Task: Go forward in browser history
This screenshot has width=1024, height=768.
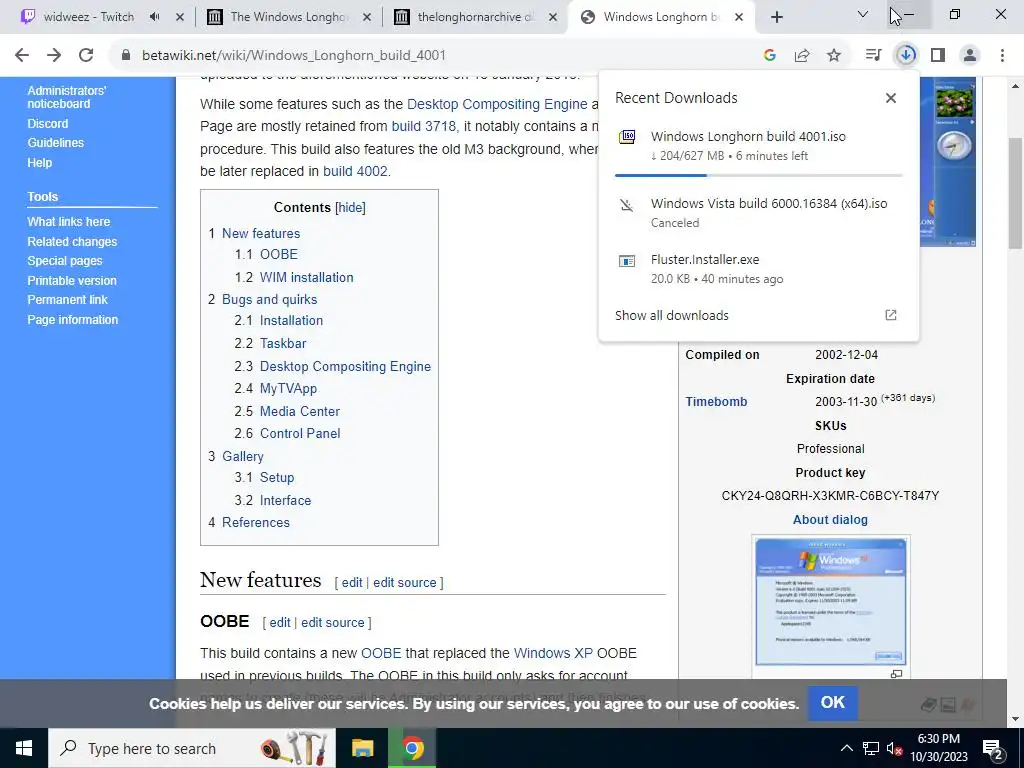Action: click(x=54, y=56)
